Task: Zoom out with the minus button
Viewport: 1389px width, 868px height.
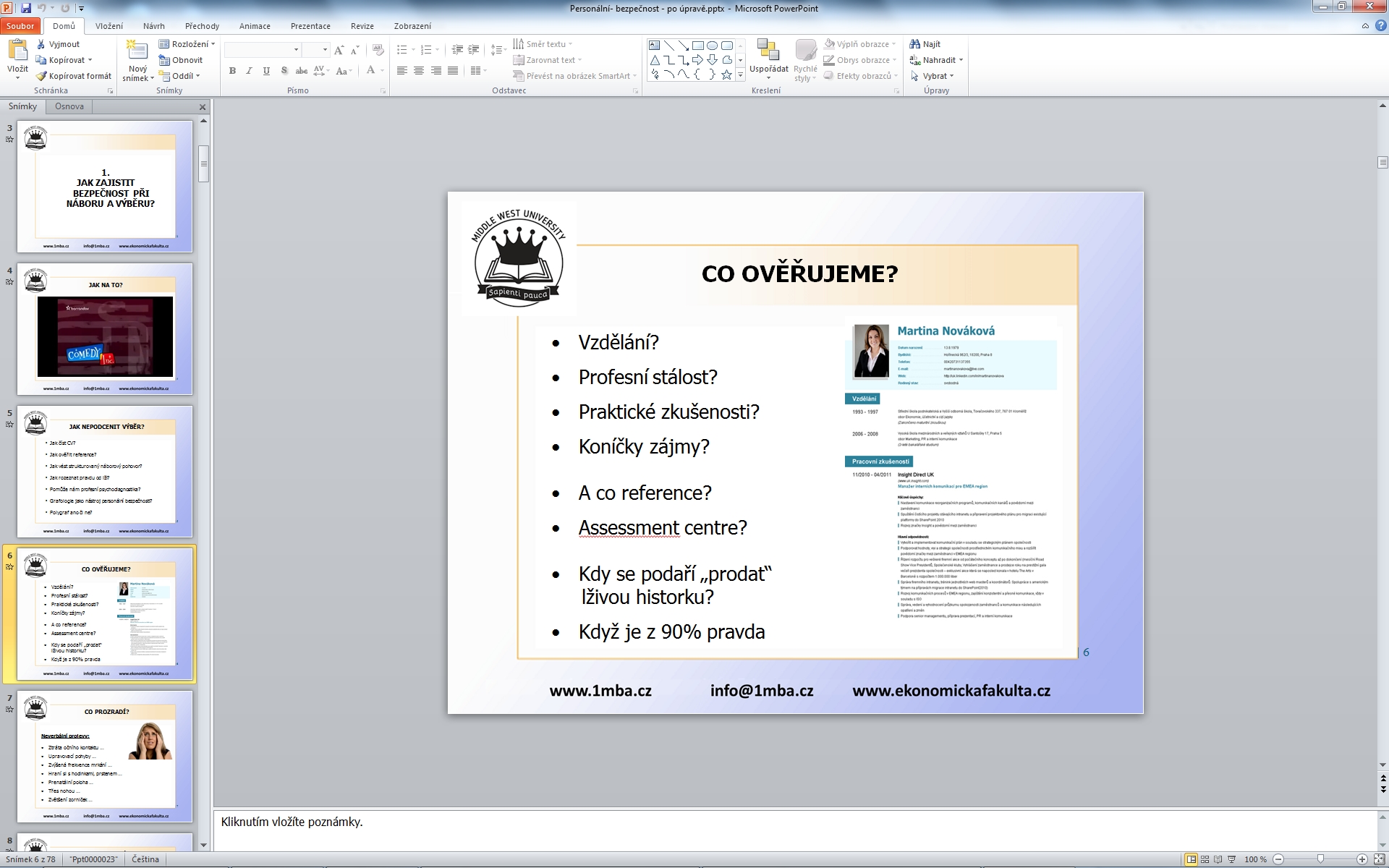Action: click(1278, 859)
